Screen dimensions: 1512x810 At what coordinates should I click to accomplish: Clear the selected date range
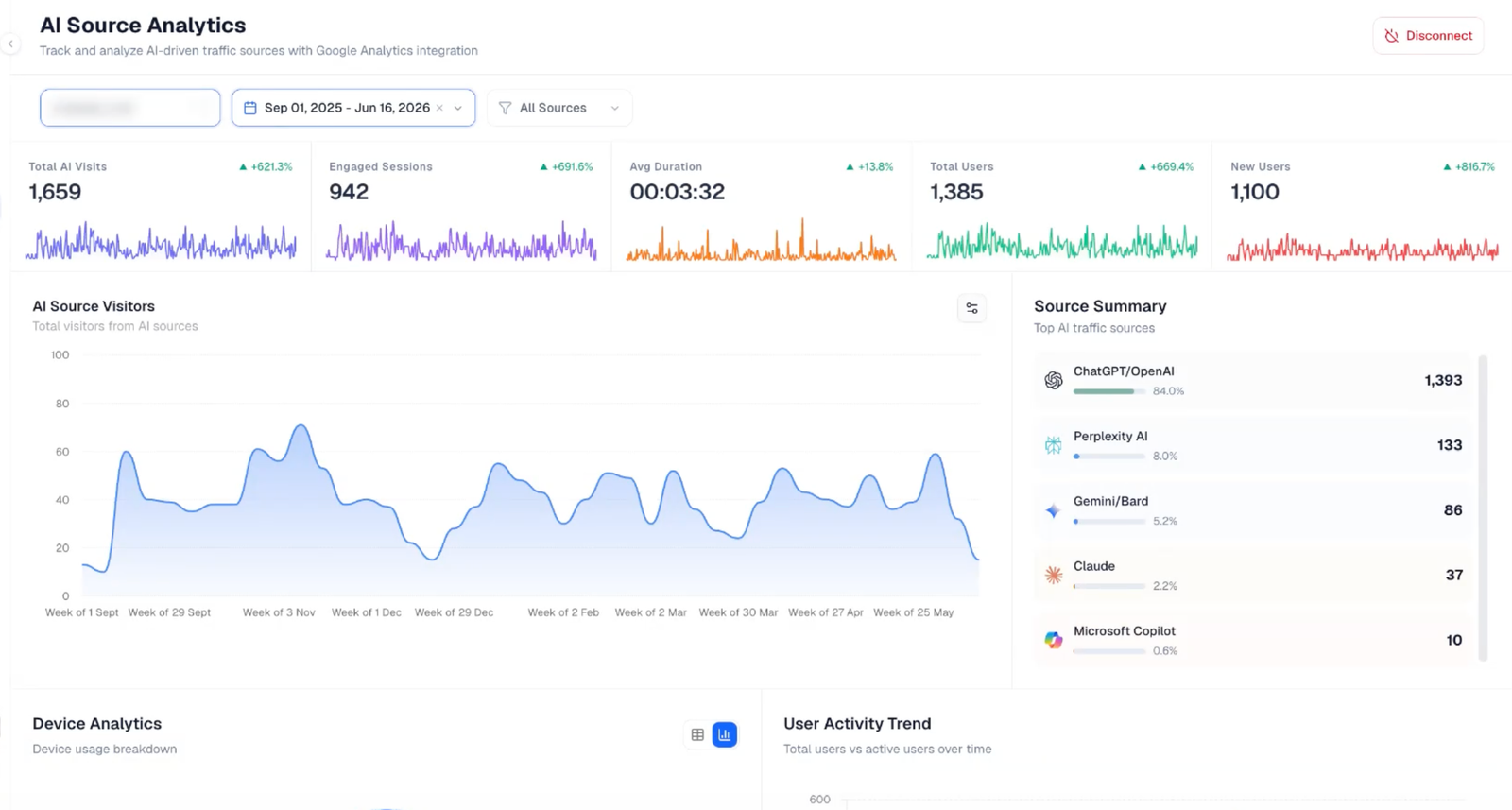click(439, 108)
